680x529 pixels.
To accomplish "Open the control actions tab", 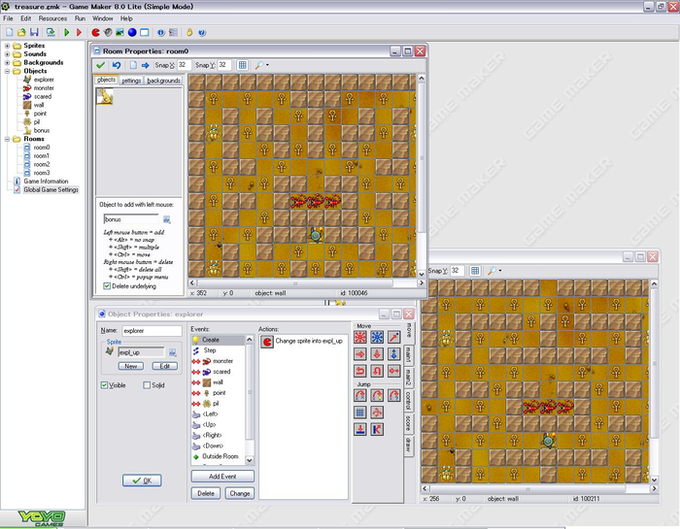I will [409, 400].
